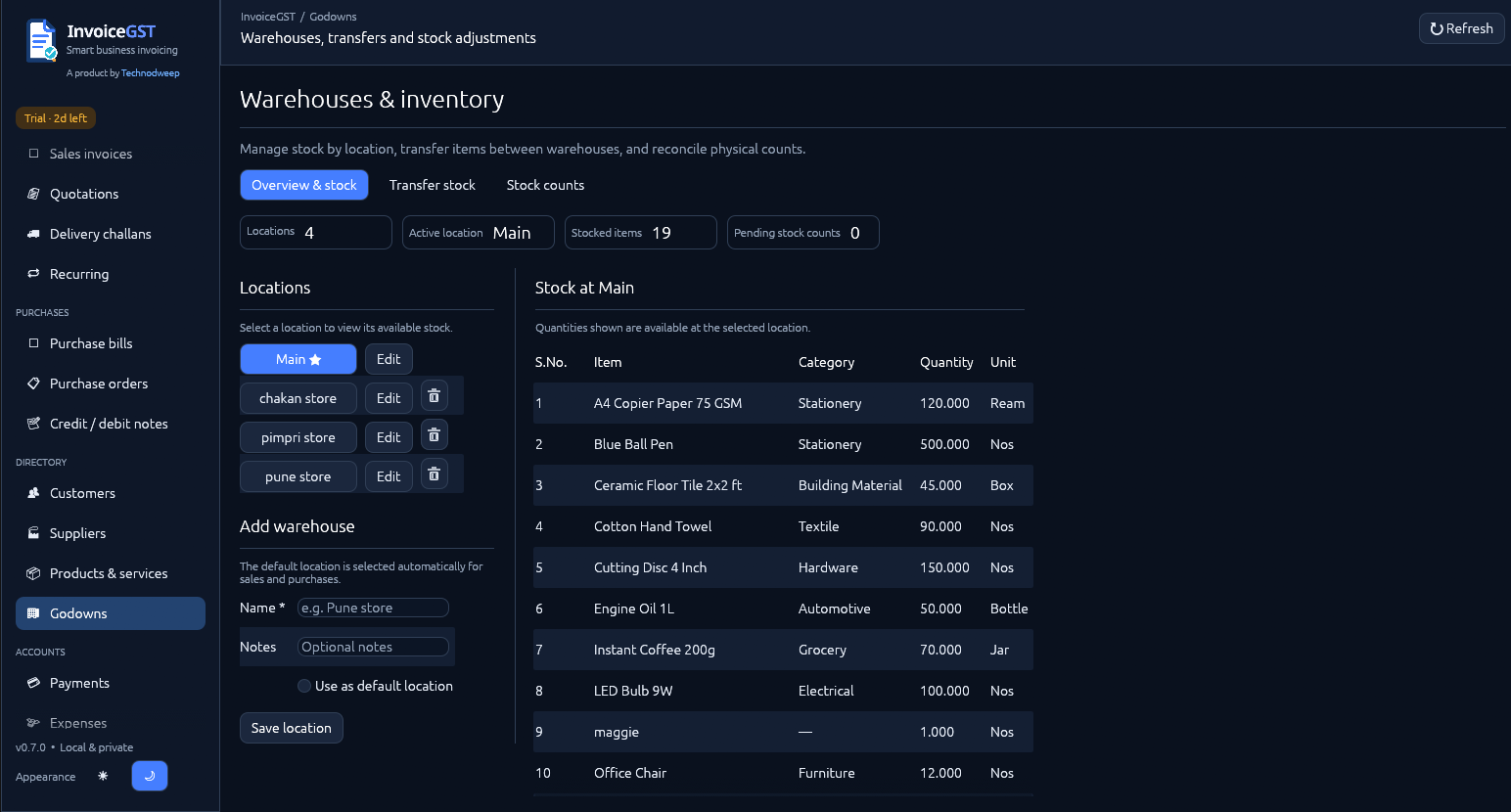The height and width of the screenshot is (812, 1511).
Task: Edit the pune store location
Action: [x=389, y=476]
